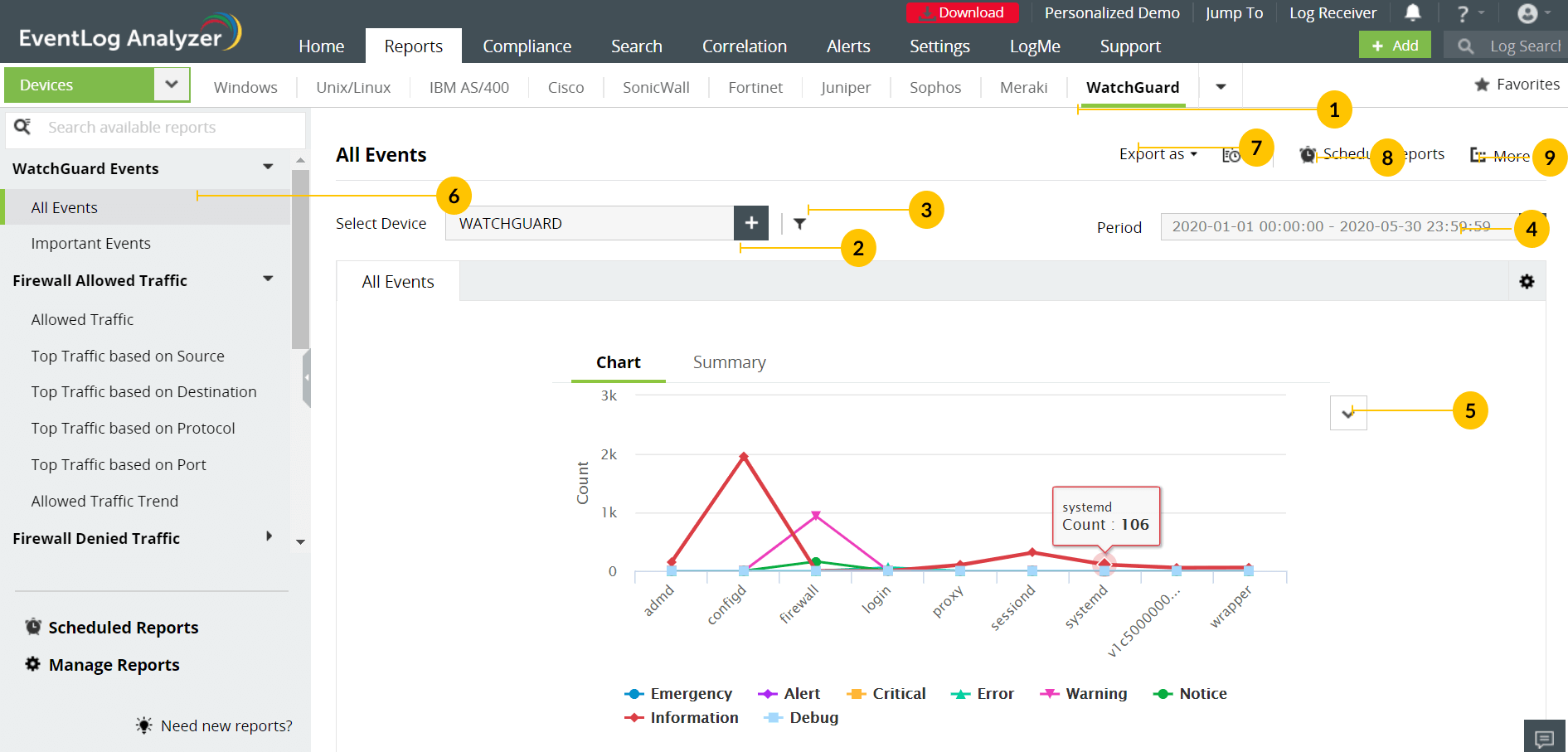Click the green Add button
This screenshot has height=752, width=1568.
[1395, 46]
